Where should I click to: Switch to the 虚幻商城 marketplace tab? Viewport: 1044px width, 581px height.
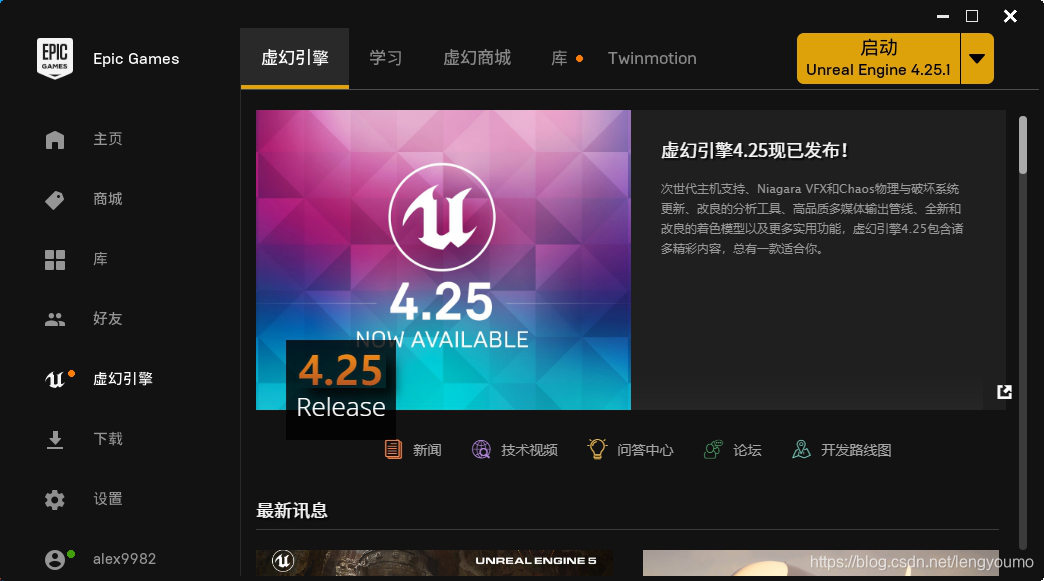(478, 58)
